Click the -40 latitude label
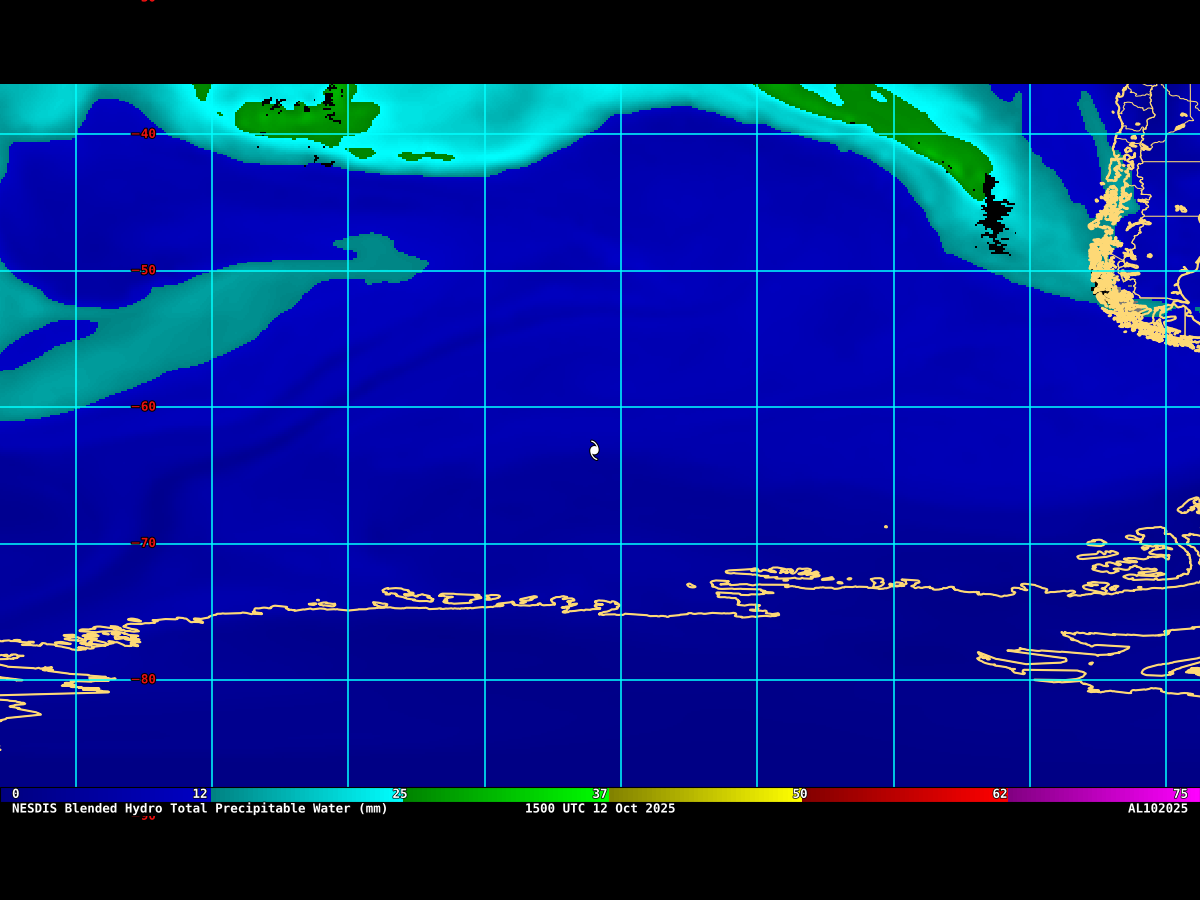Viewport: 1200px width, 900px height. point(144,134)
